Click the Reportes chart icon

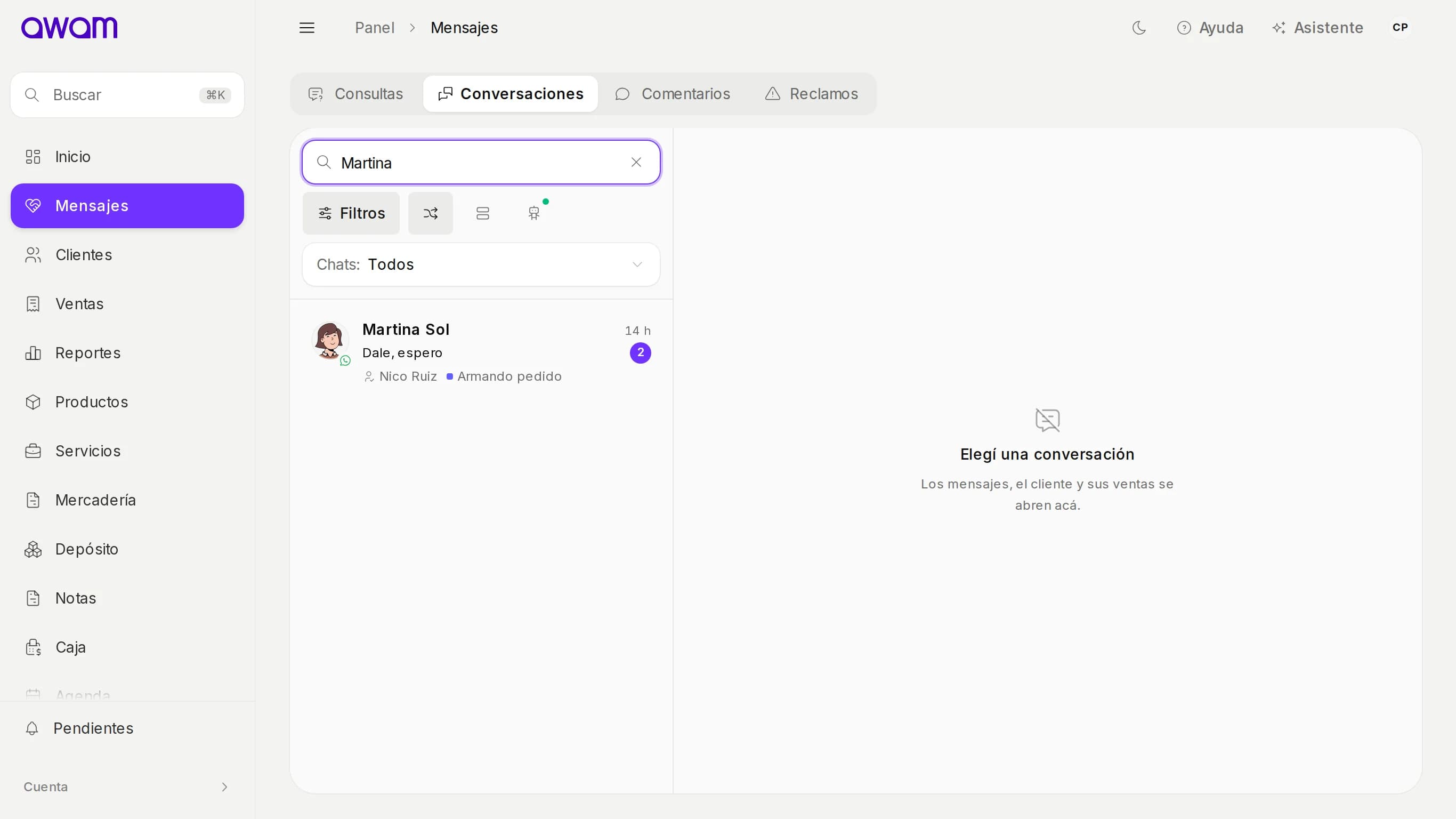[33, 353]
